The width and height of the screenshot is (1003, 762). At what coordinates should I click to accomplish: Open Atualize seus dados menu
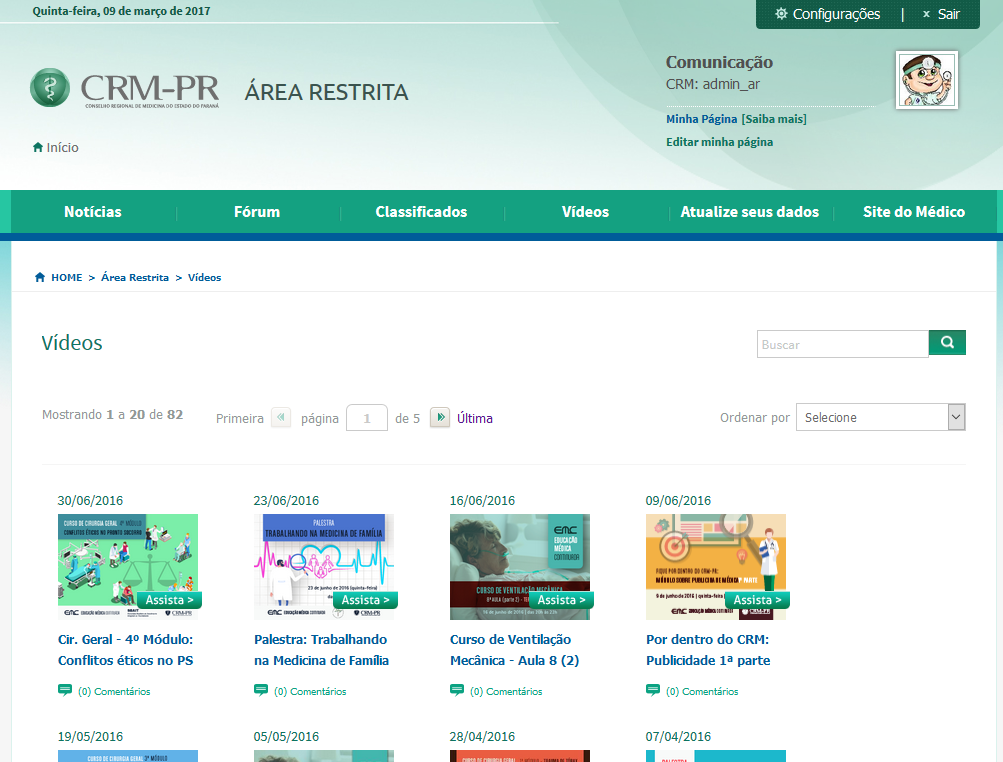pos(750,212)
